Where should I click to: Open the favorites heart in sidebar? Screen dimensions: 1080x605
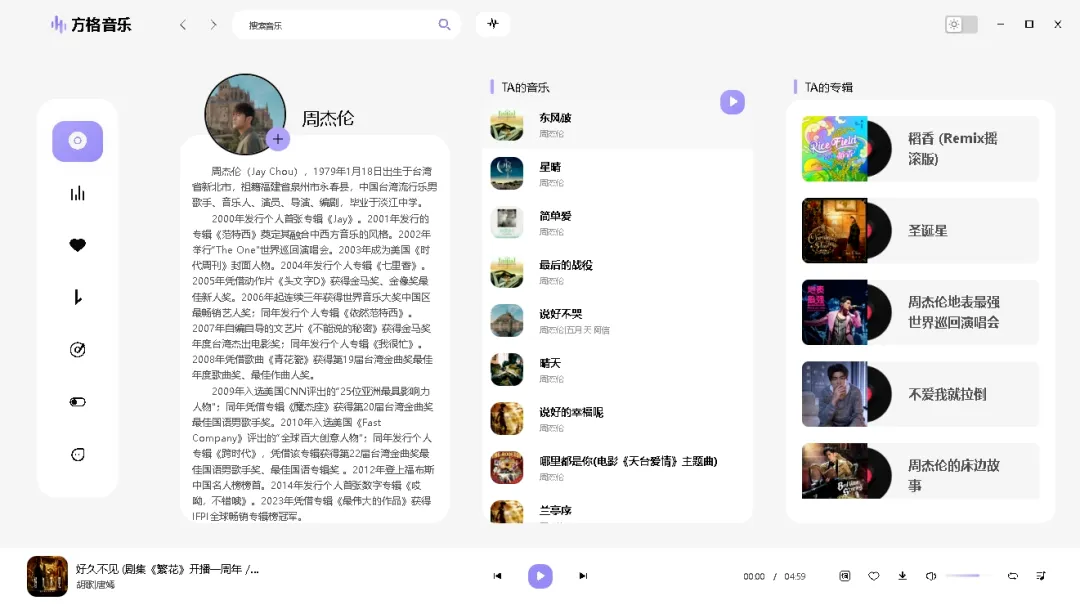(x=78, y=245)
